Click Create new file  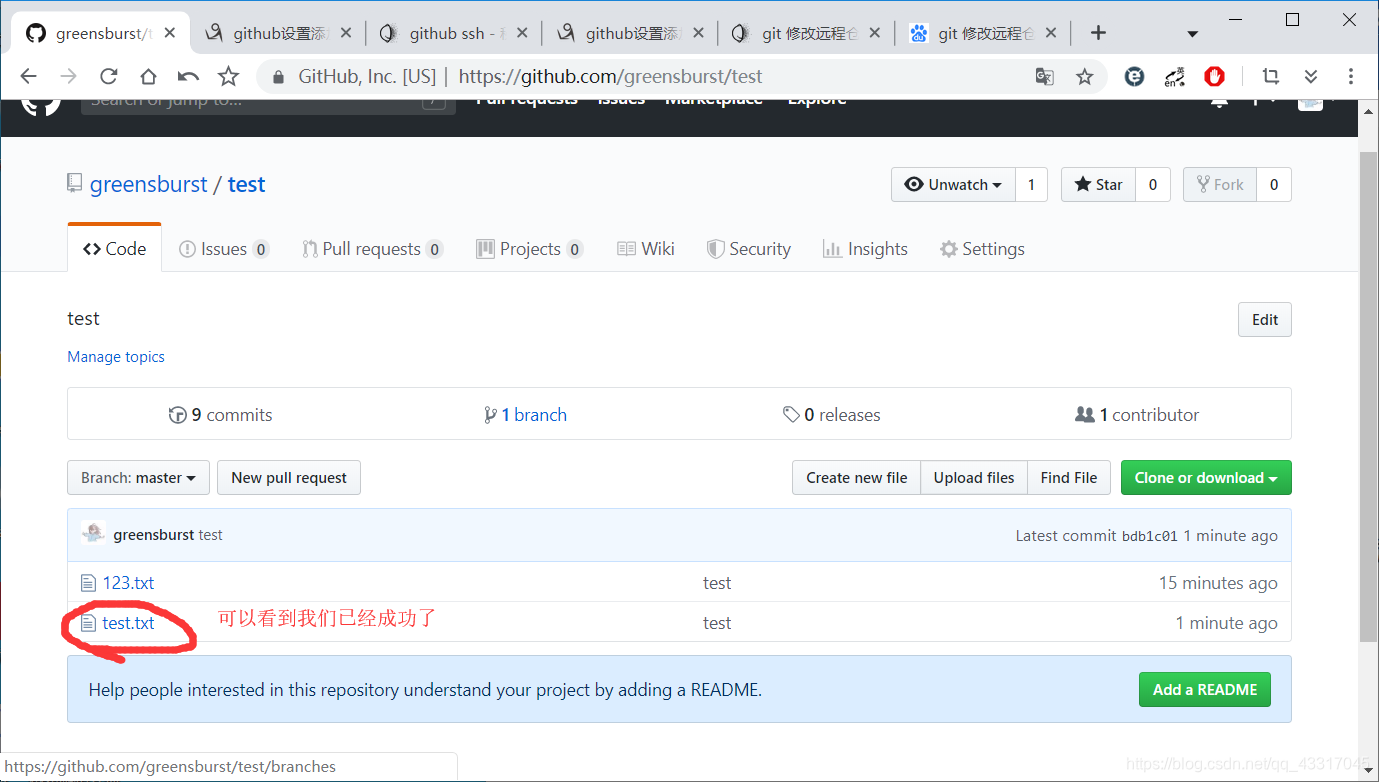857,478
